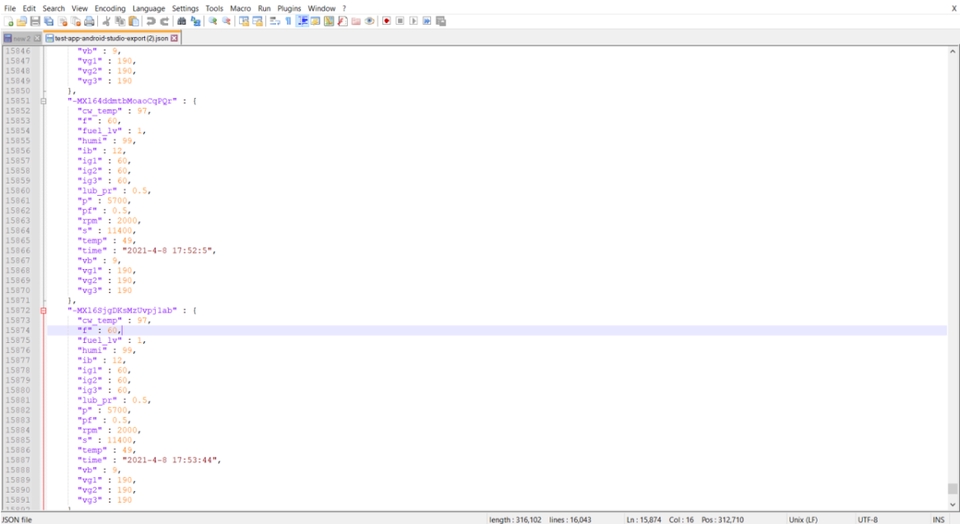Image resolution: width=960 pixels, height=524 pixels.
Task: Click line number 15860 in the margin
Action: [18, 190]
